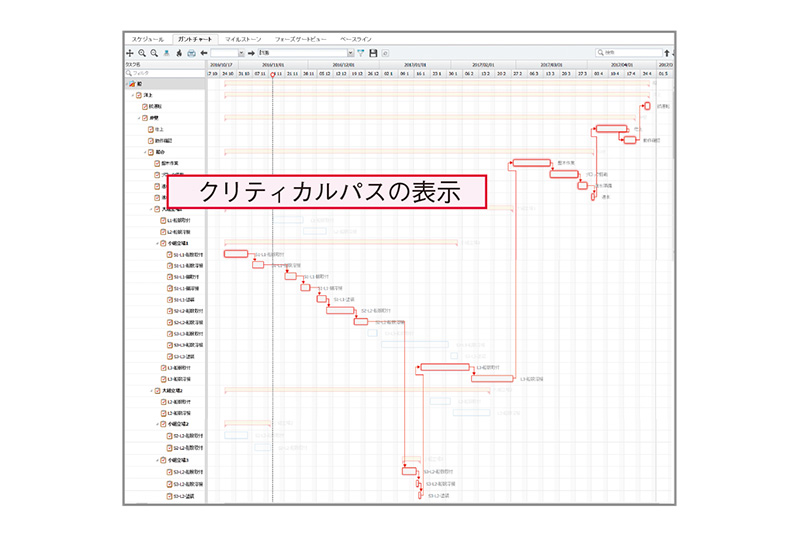Collapse the 小組立場1 tree node

point(157,243)
